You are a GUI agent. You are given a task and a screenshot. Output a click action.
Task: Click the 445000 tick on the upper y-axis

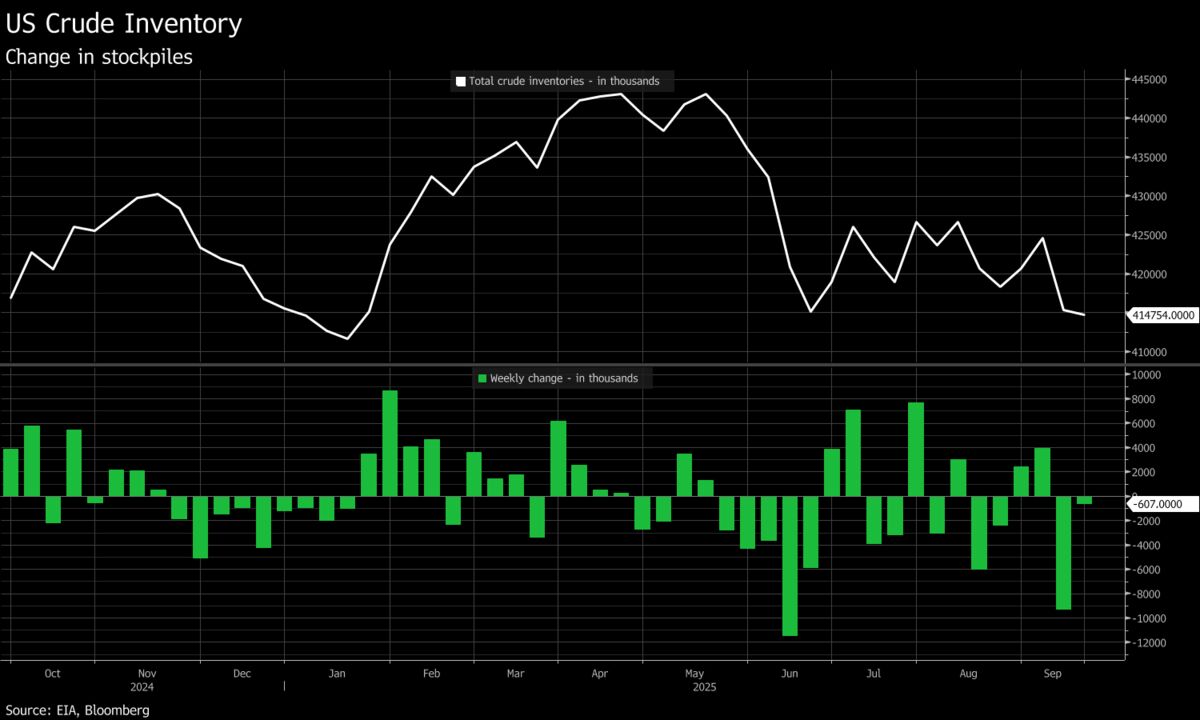click(x=1148, y=80)
